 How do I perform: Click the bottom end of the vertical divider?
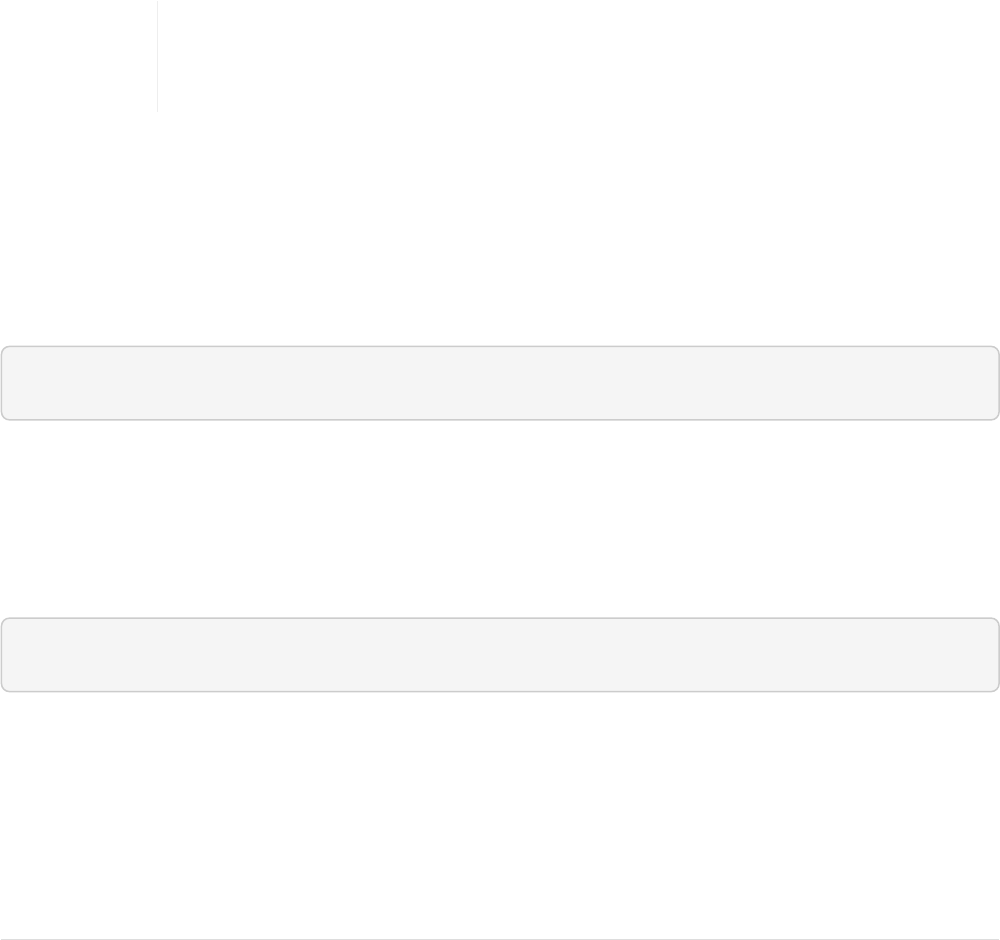[x=157, y=109]
